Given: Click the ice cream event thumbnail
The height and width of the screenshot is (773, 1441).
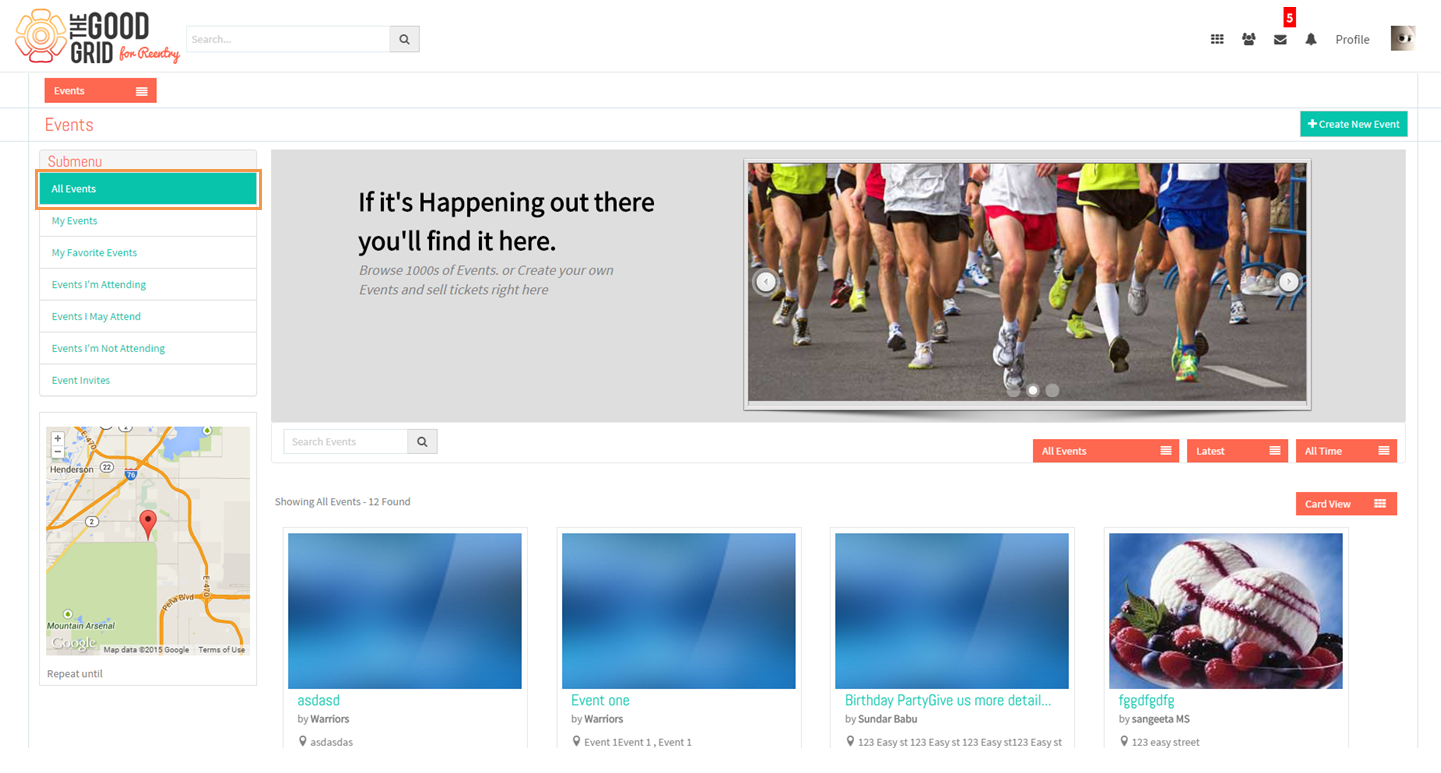Looking at the screenshot, I should point(1226,611).
